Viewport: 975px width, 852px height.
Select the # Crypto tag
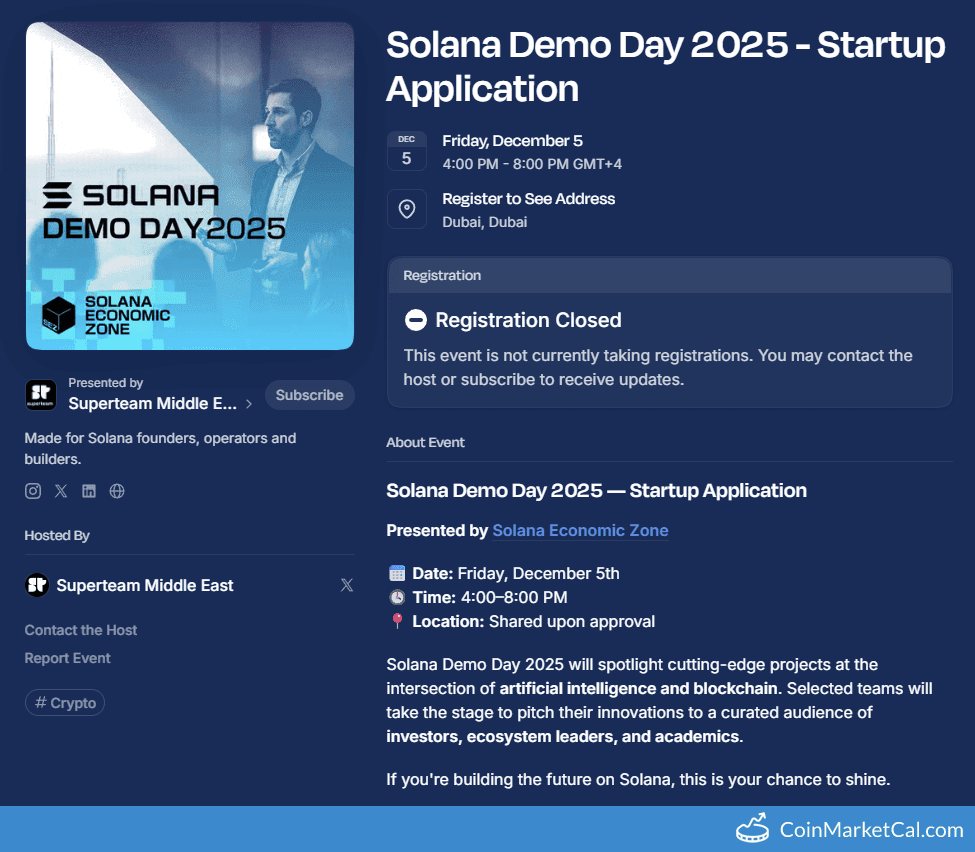click(64, 702)
